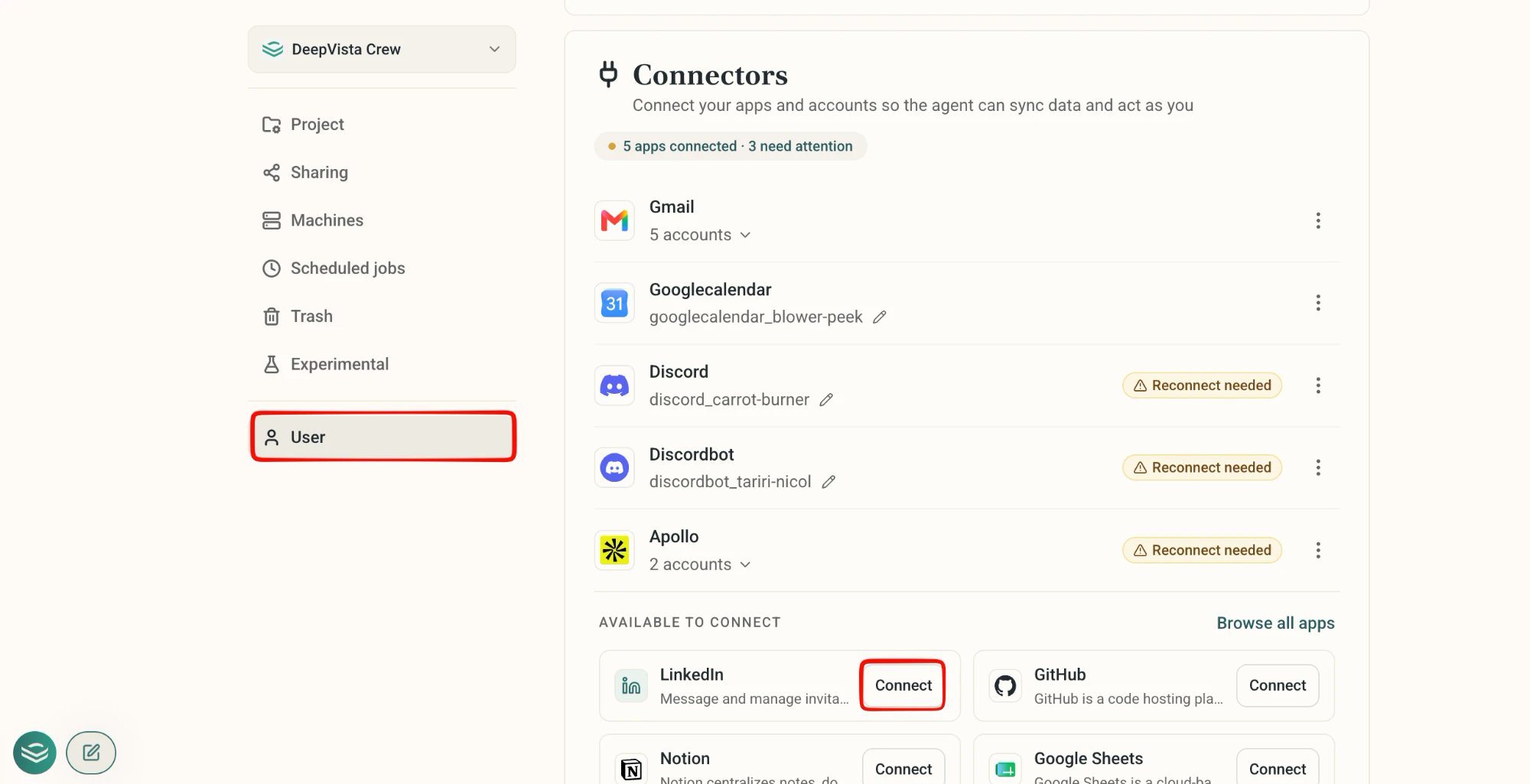This screenshot has height=784, width=1530.
Task: Select the User sidebar item
Action: (383, 437)
